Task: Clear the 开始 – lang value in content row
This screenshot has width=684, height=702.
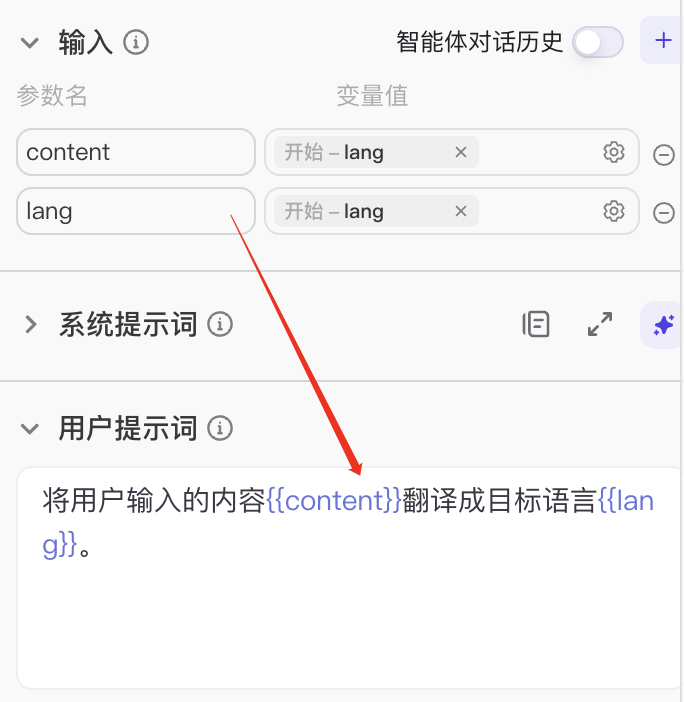Action: 461,152
